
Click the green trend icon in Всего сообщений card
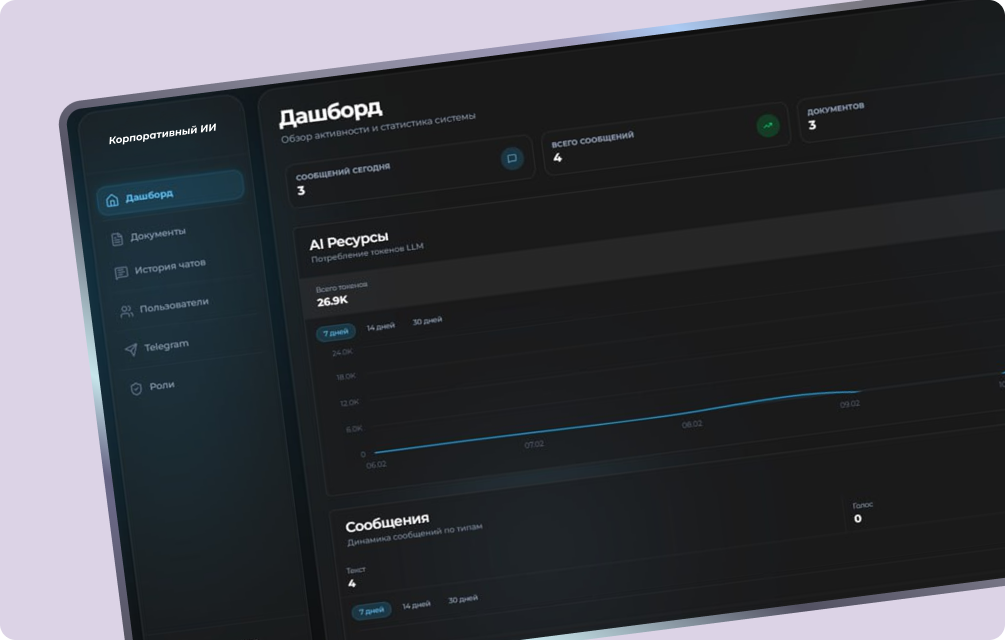768,126
